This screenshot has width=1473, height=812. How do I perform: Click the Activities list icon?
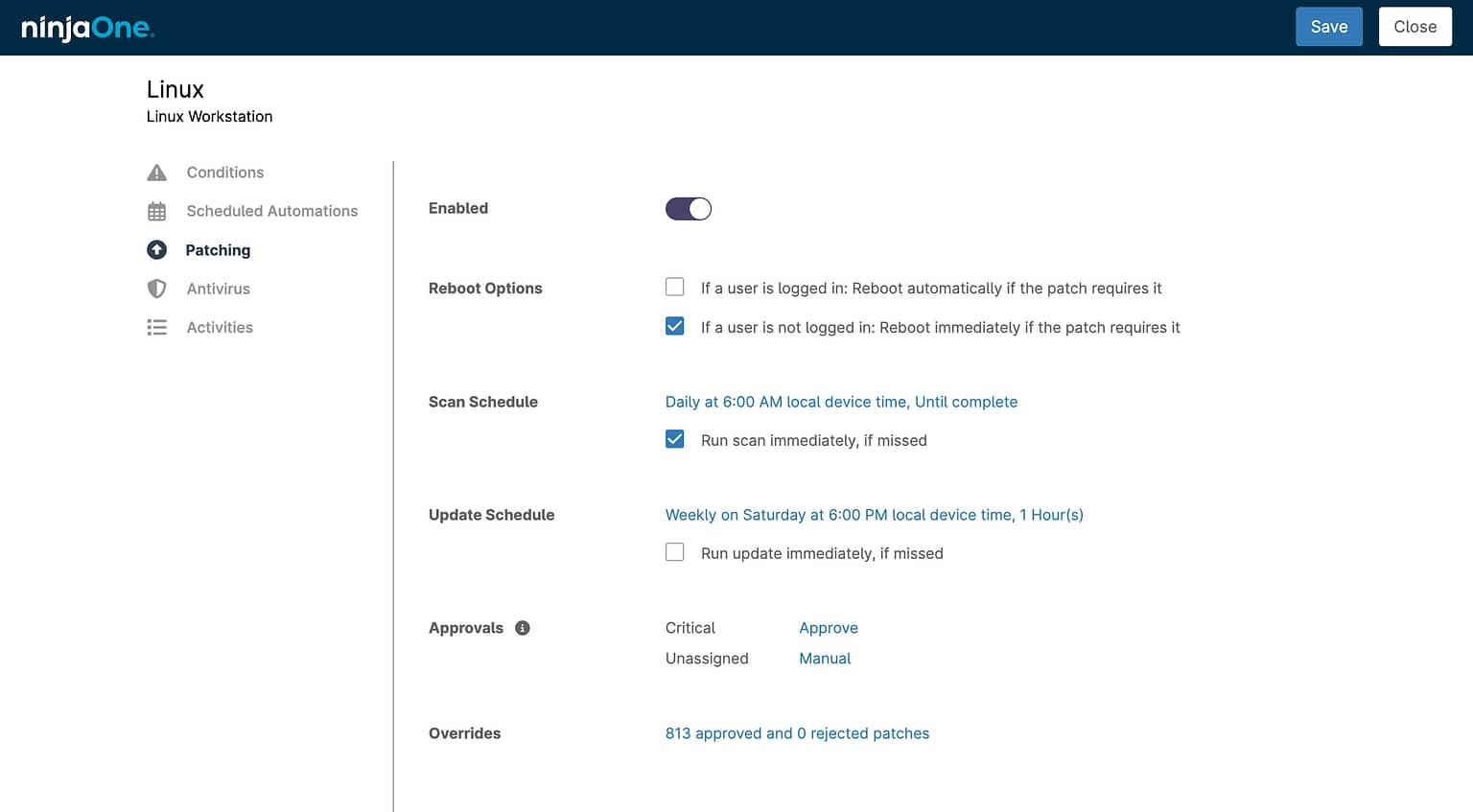[157, 328]
